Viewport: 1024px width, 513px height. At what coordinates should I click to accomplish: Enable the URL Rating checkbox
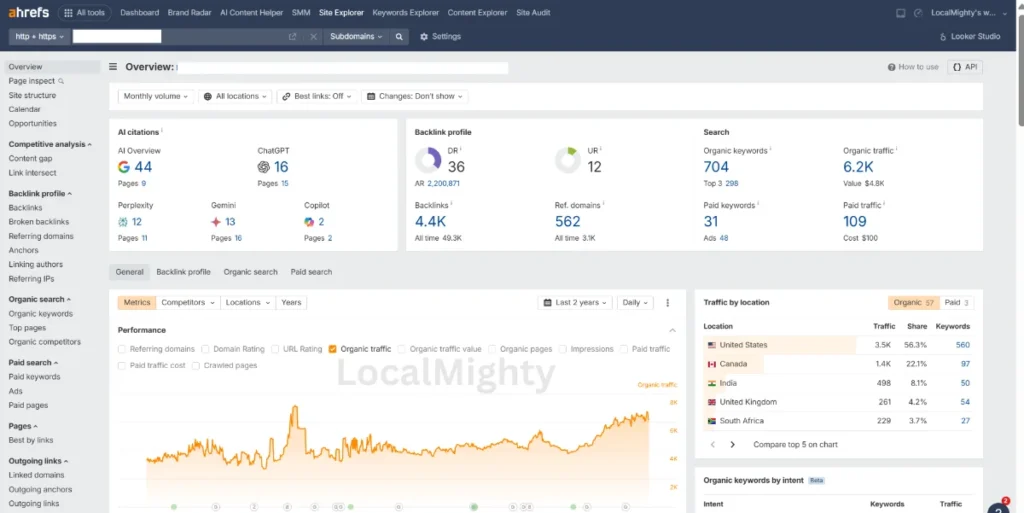tap(275, 349)
